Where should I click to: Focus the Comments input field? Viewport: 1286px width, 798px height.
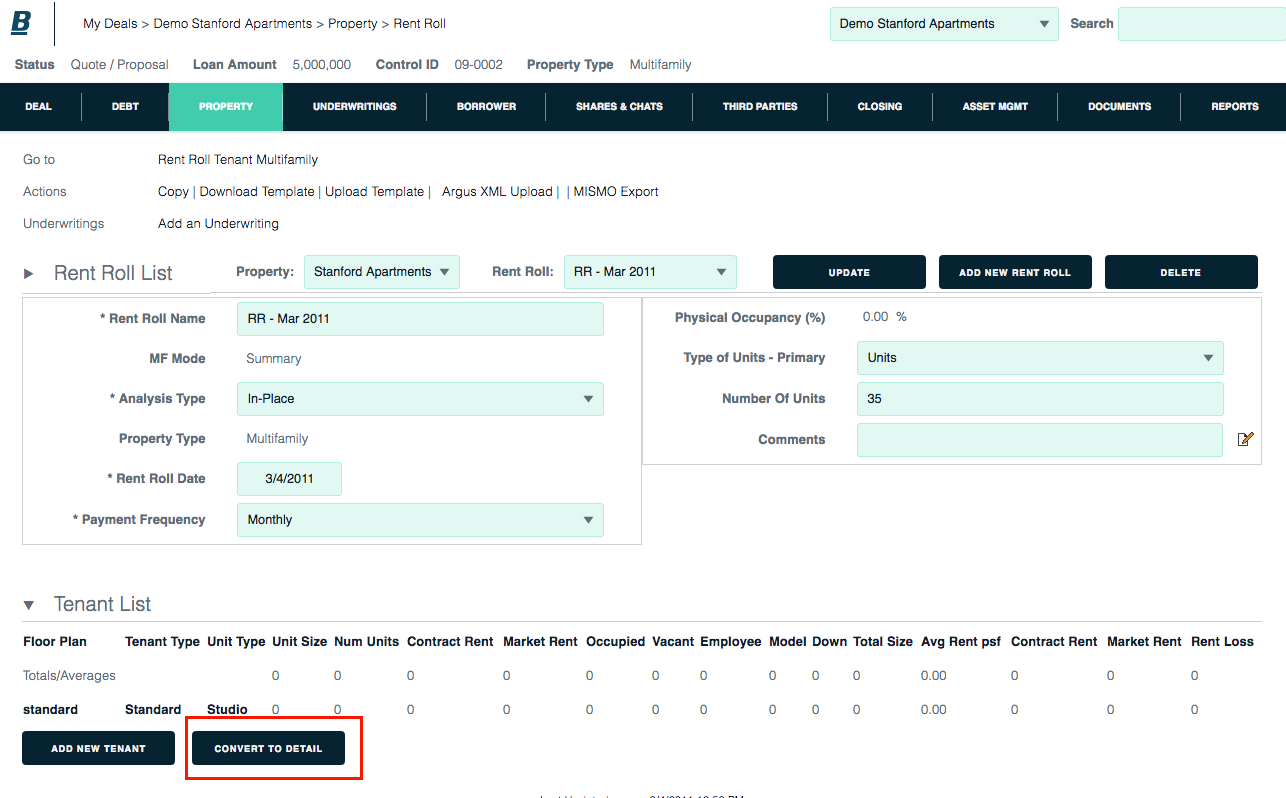pyautogui.click(x=1040, y=439)
